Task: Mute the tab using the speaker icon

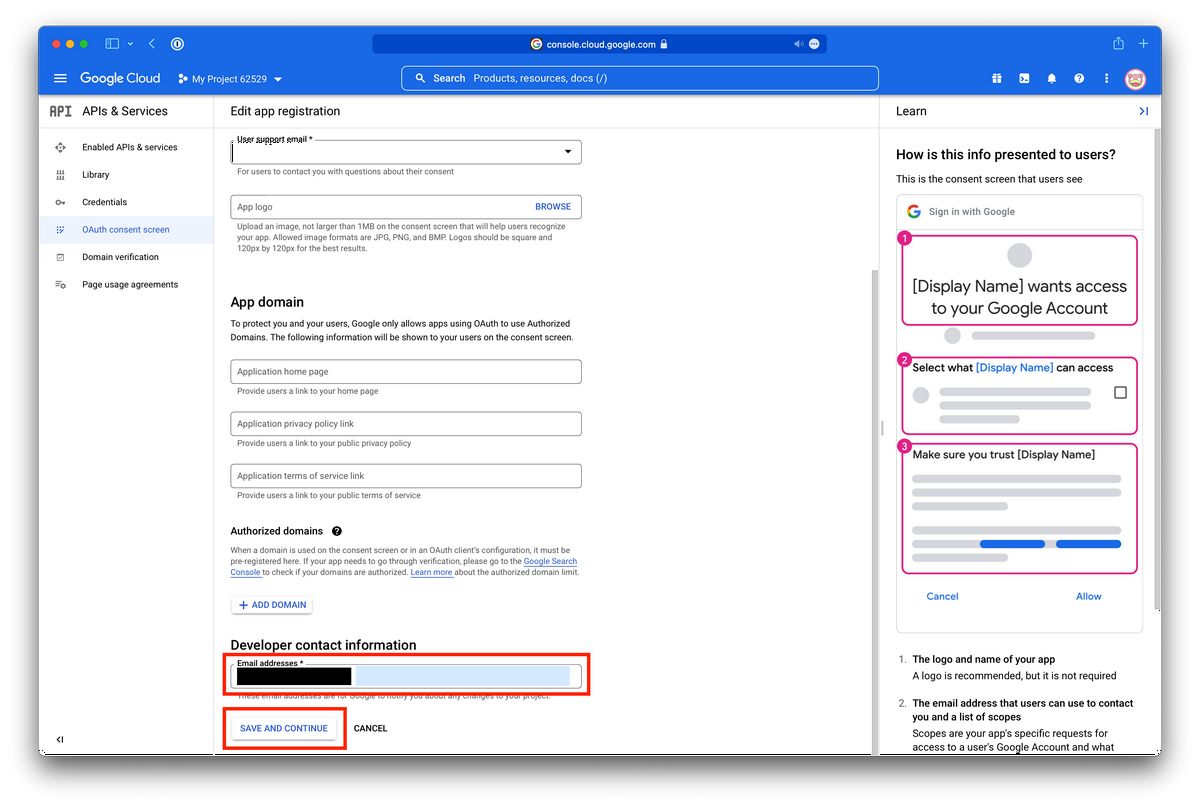Action: tap(799, 44)
